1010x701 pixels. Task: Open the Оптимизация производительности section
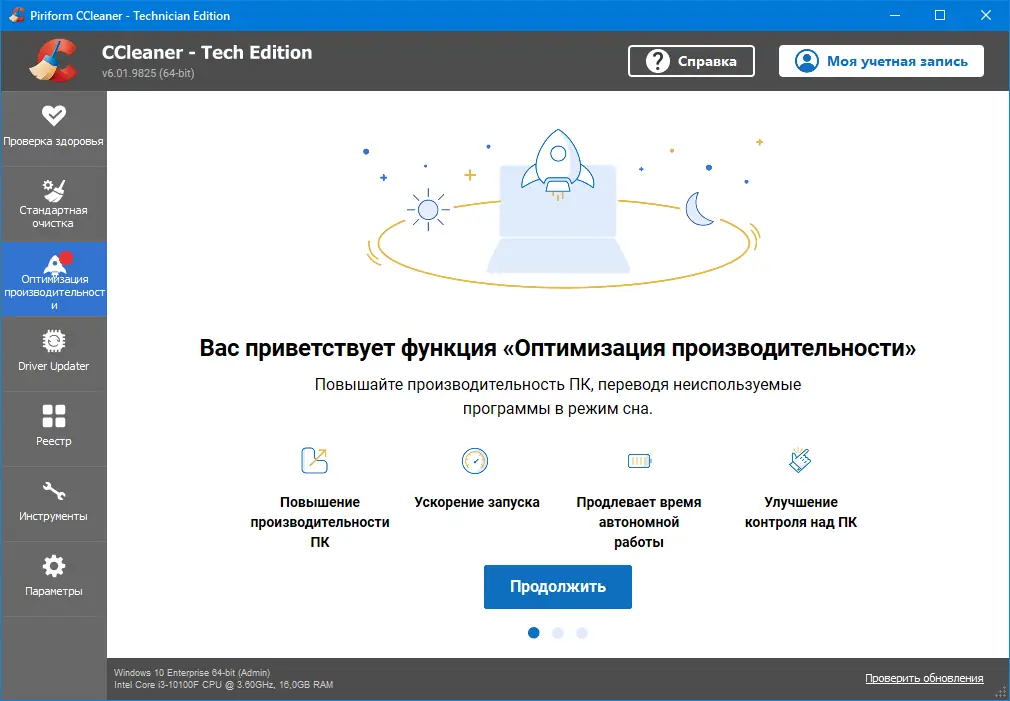coord(53,278)
